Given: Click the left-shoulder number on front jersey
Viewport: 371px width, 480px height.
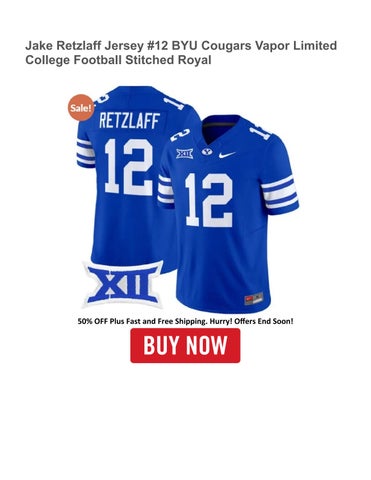Looking at the screenshot, I should pyautogui.click(x=180, y=135).
